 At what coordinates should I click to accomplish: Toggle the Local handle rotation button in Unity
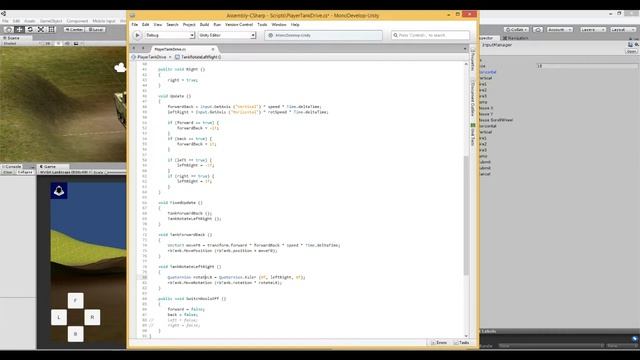click(x=96, y=29)
